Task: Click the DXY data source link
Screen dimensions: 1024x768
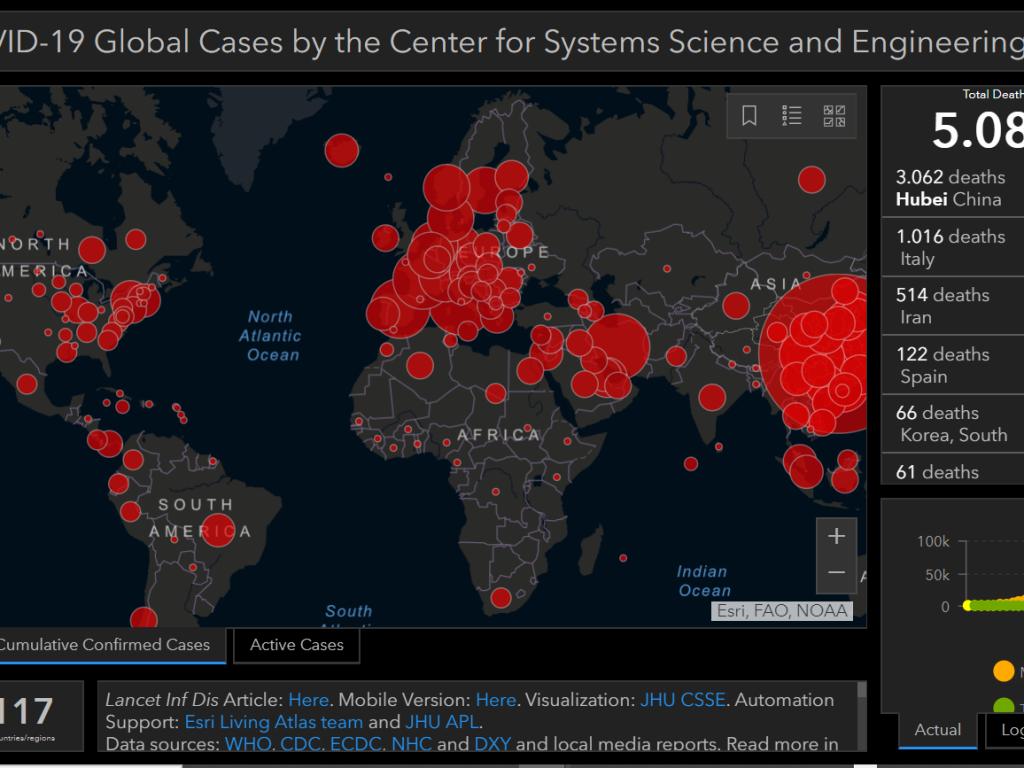Action: tap(492, 743)
